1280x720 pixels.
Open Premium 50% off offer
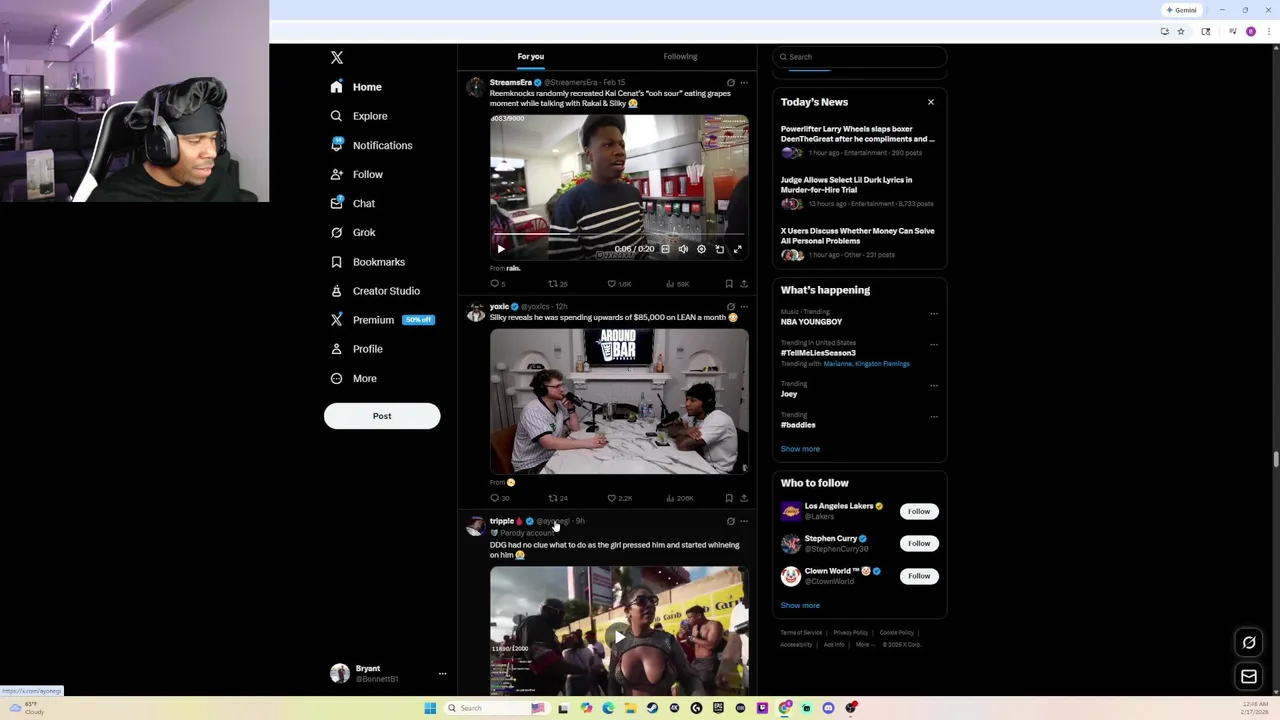382,320
